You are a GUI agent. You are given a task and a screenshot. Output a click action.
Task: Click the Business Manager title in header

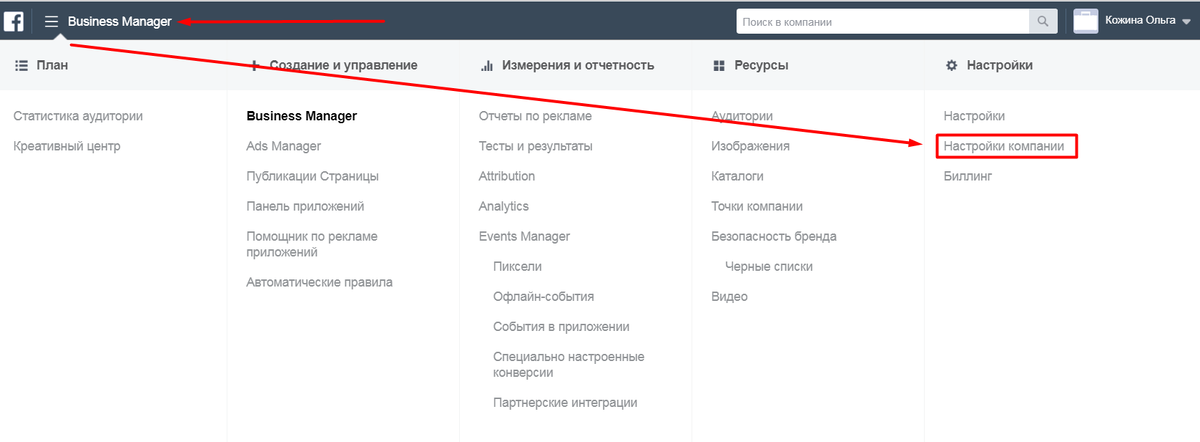click(120, 21)
